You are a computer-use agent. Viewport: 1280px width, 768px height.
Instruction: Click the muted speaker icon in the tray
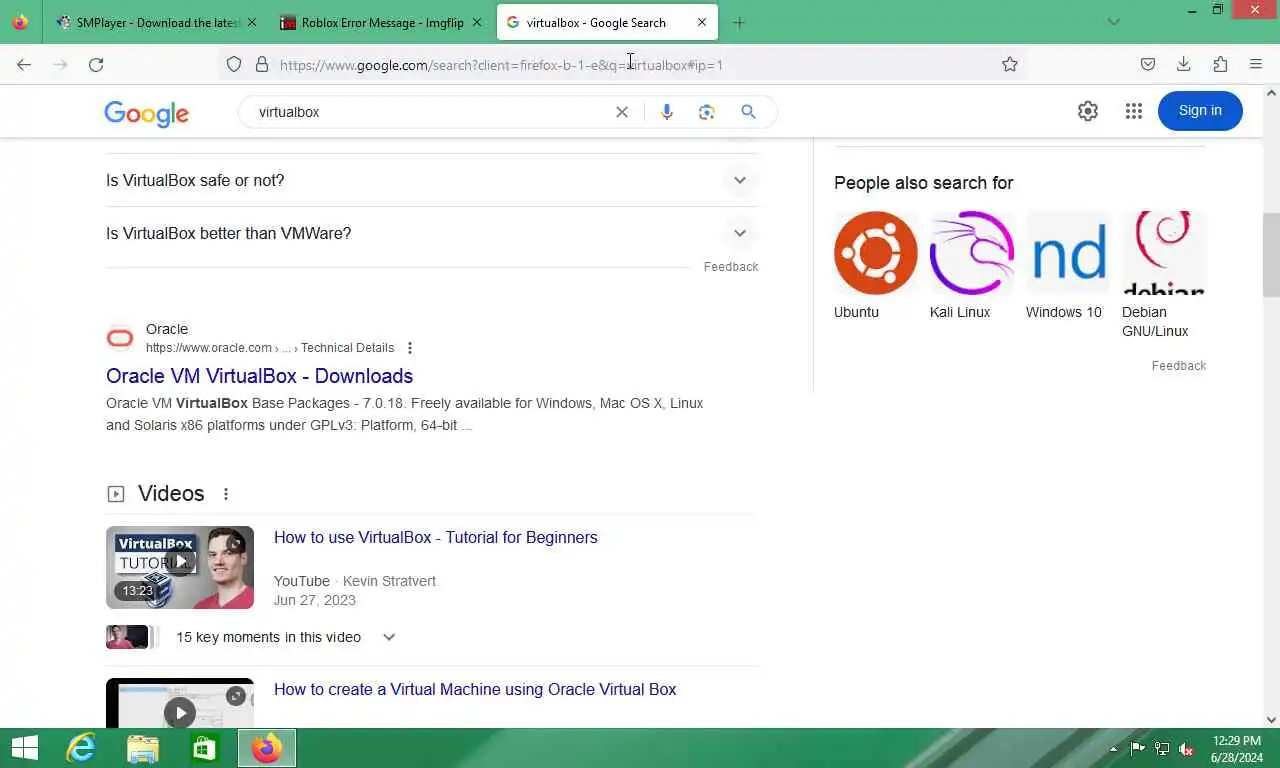tap(1187, 749)
